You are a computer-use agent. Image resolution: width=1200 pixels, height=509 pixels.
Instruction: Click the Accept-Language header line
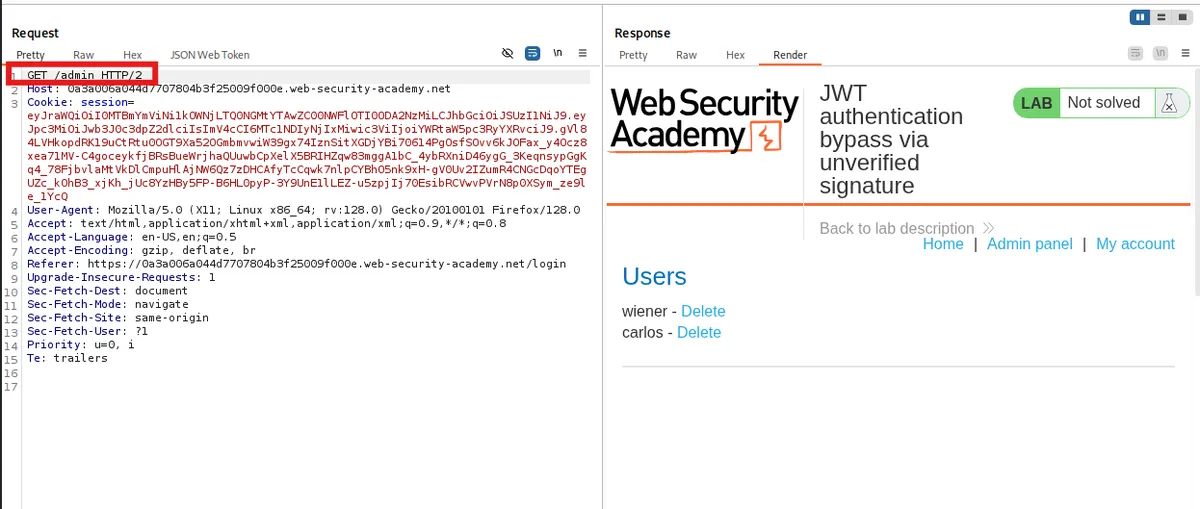[131, 237]
